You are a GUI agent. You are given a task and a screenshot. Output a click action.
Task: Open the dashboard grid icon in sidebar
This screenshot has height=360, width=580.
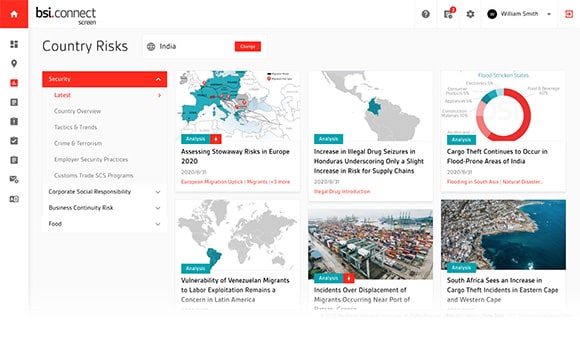tap(14, 44)
